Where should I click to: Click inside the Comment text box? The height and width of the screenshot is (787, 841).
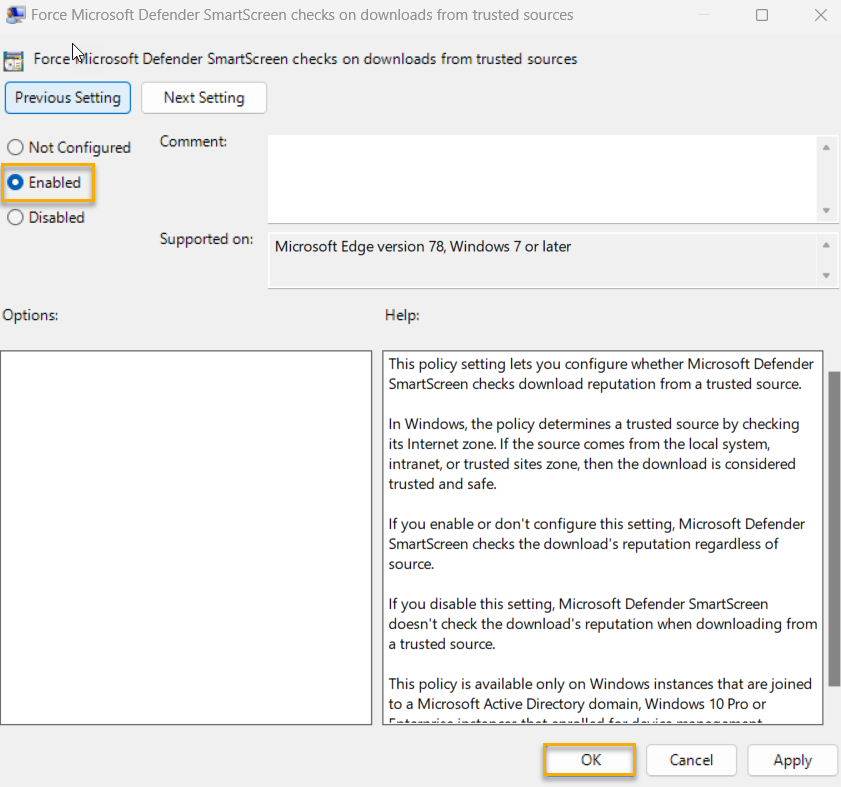pyautogui.click(x=542, y=179)
